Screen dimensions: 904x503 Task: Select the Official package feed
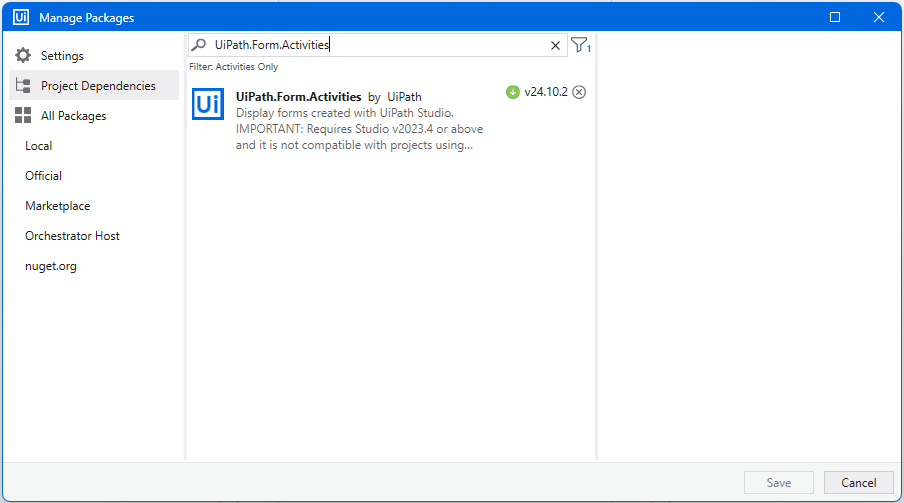coord(43,176)
